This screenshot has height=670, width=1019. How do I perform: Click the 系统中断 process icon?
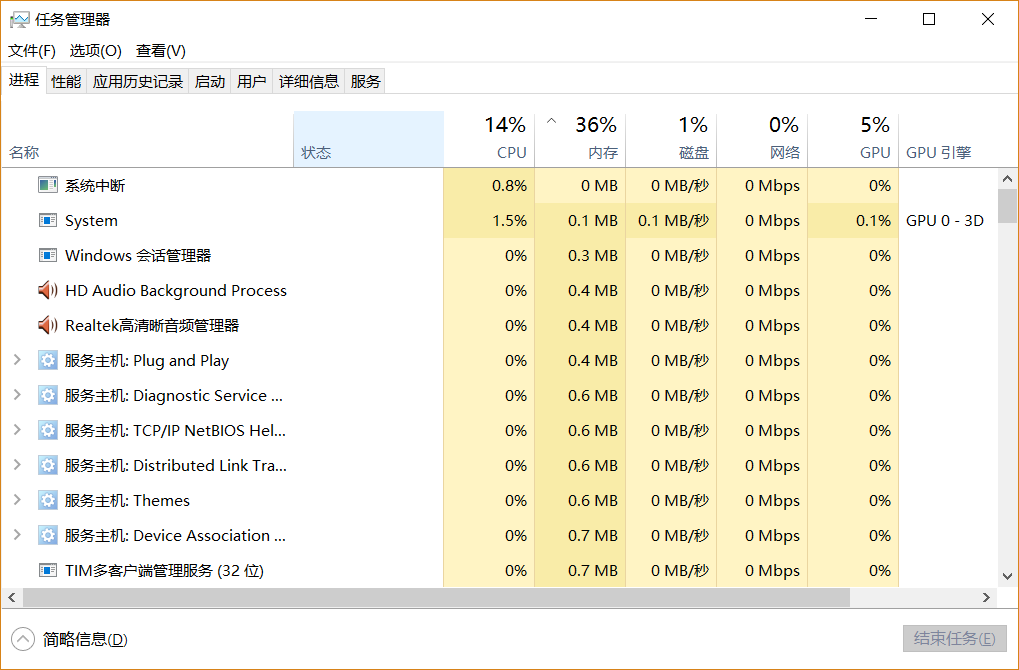pos(47,185)
